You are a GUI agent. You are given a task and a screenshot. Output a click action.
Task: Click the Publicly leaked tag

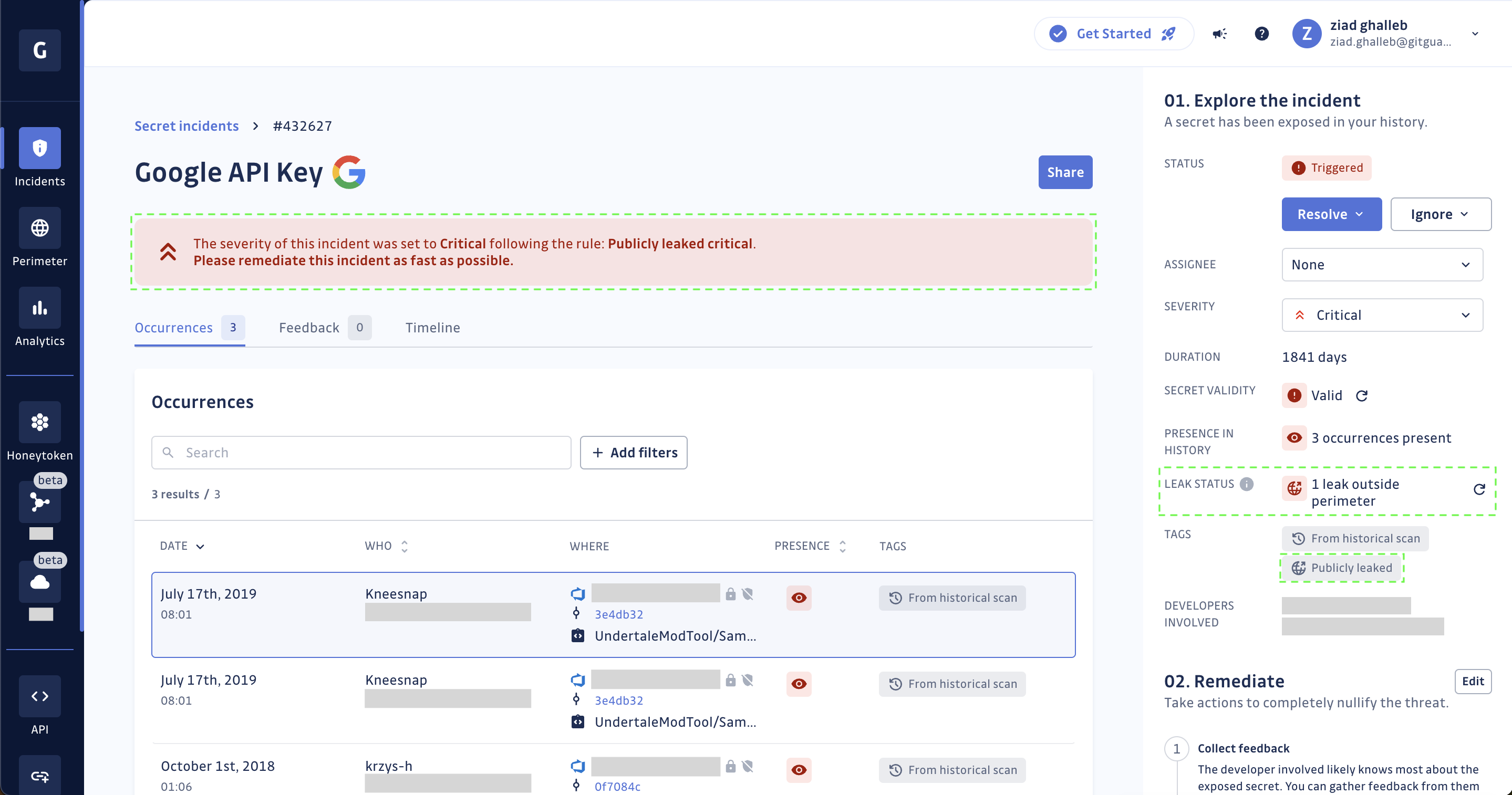click(x=1341, y=568)
